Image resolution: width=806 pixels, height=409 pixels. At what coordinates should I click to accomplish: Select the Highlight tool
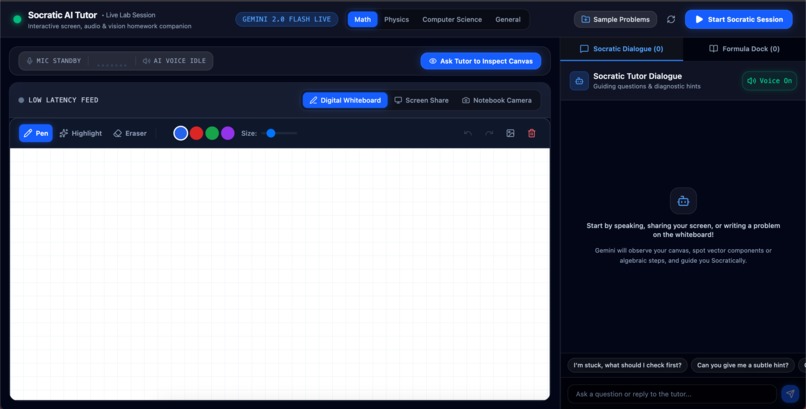pyautogui.click(x=81, y=133)
